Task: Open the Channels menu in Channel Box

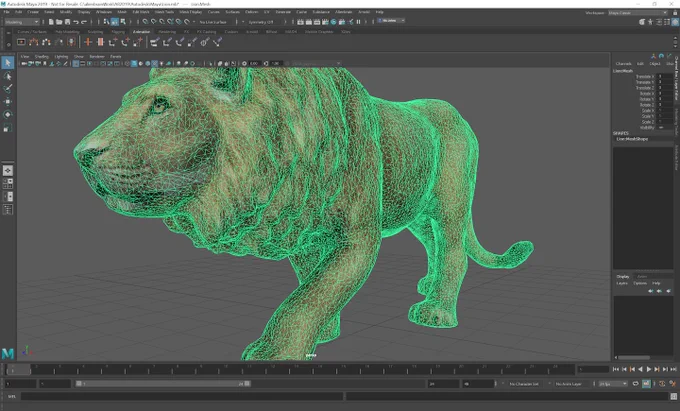Action: 624,64
